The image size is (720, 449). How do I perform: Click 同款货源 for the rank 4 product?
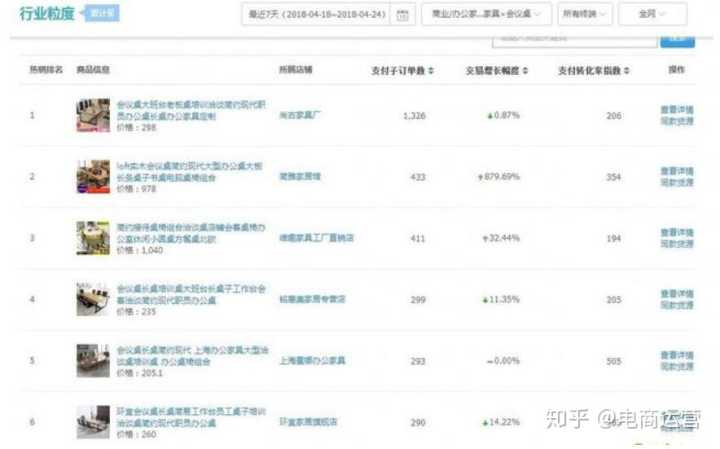677,305
